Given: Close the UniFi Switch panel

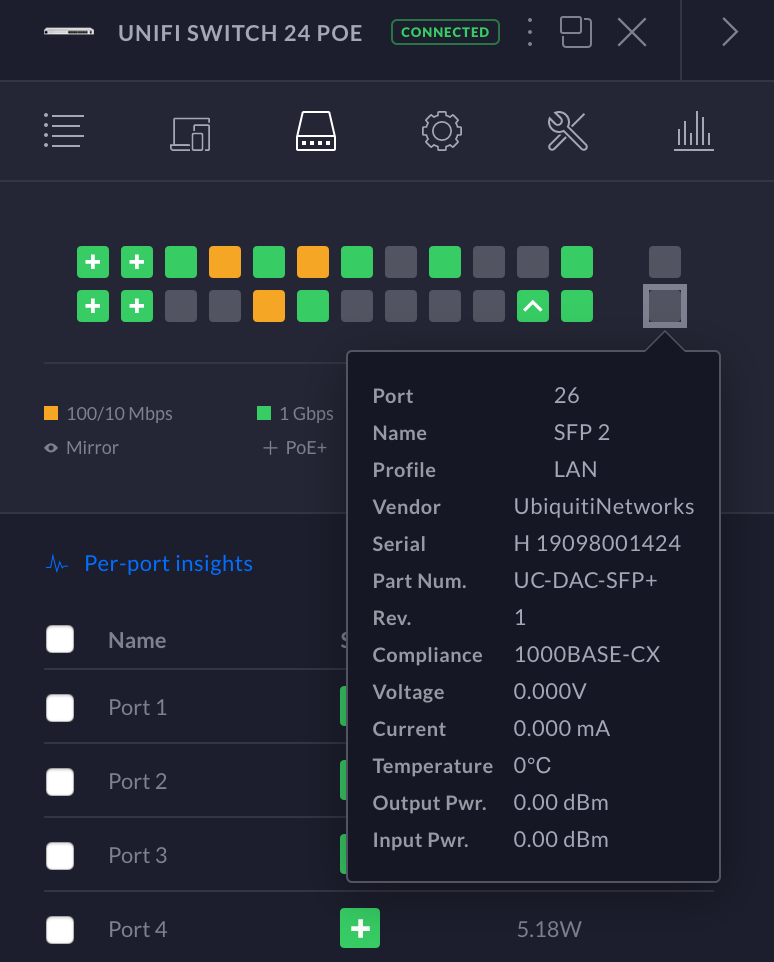Looking at the screenshot, I should coord(632,33).
